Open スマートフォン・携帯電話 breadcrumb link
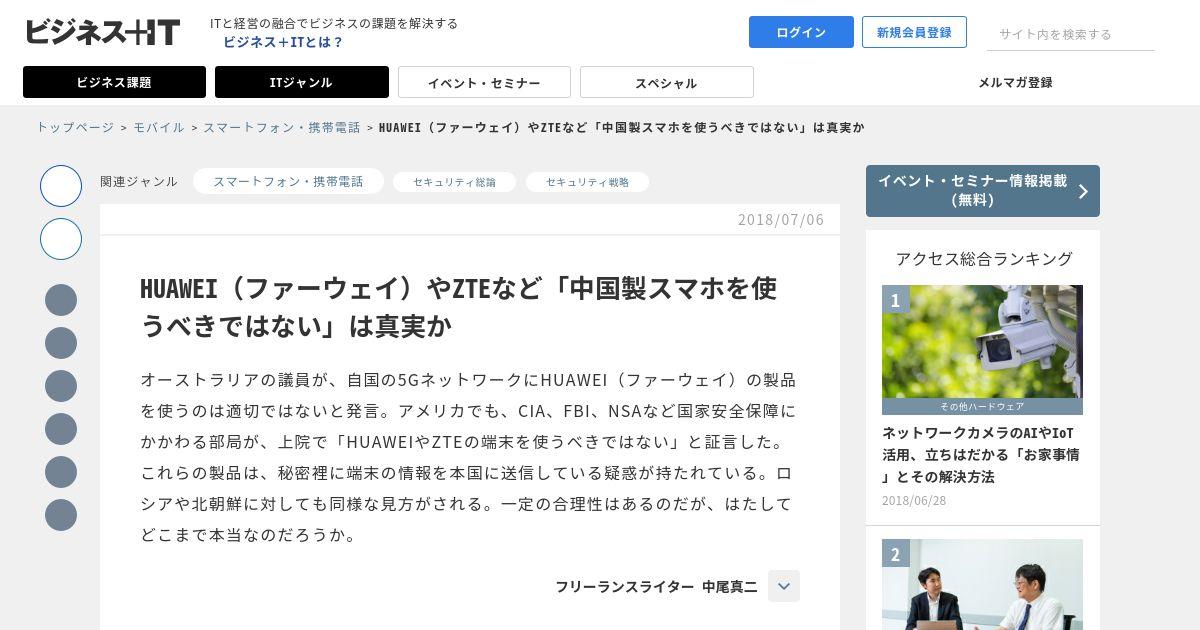1200x630 pixels. click(282, 127)
